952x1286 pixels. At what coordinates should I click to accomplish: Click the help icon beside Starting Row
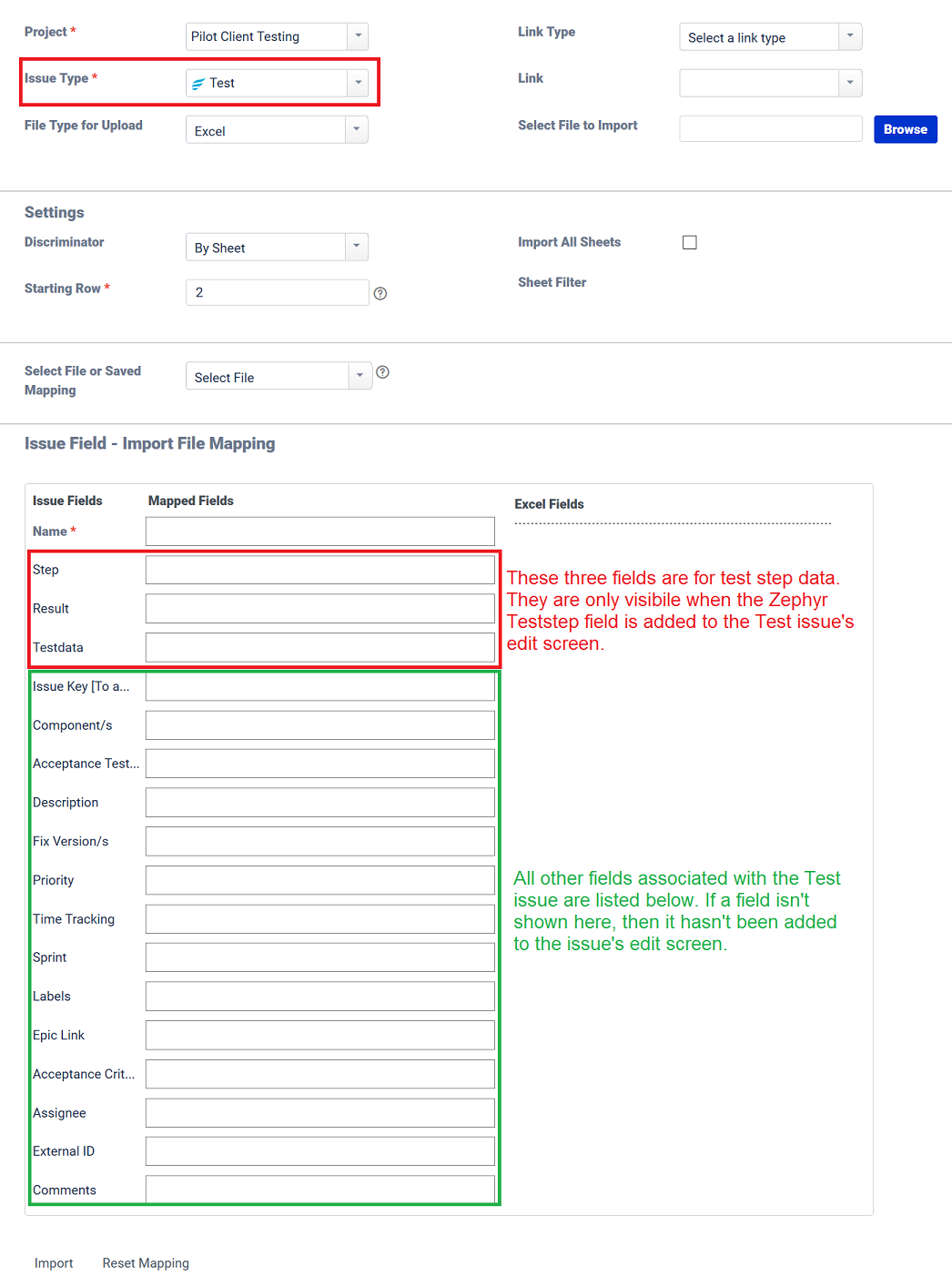pos(380,293)
